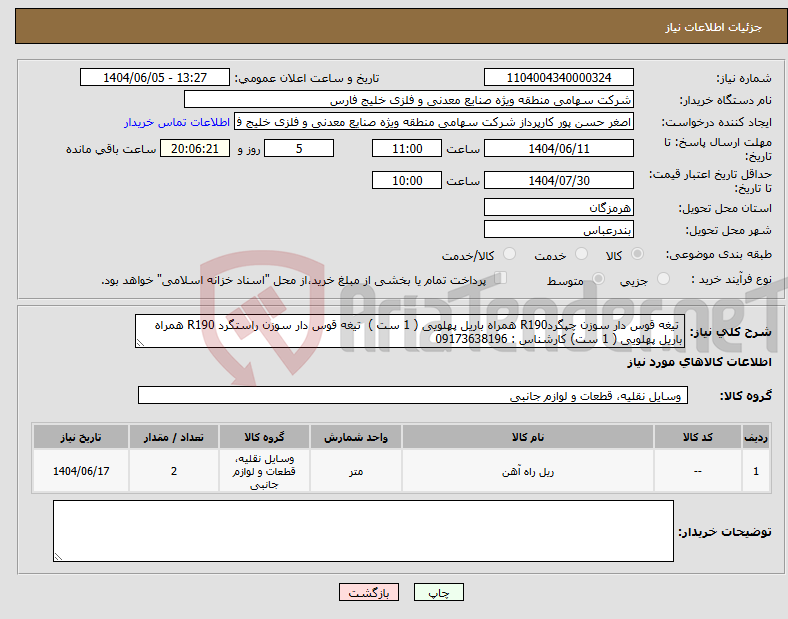788x619 pixels.
Task: Click the ایجاد کننده درخواست field
Action: pos(434,122)
